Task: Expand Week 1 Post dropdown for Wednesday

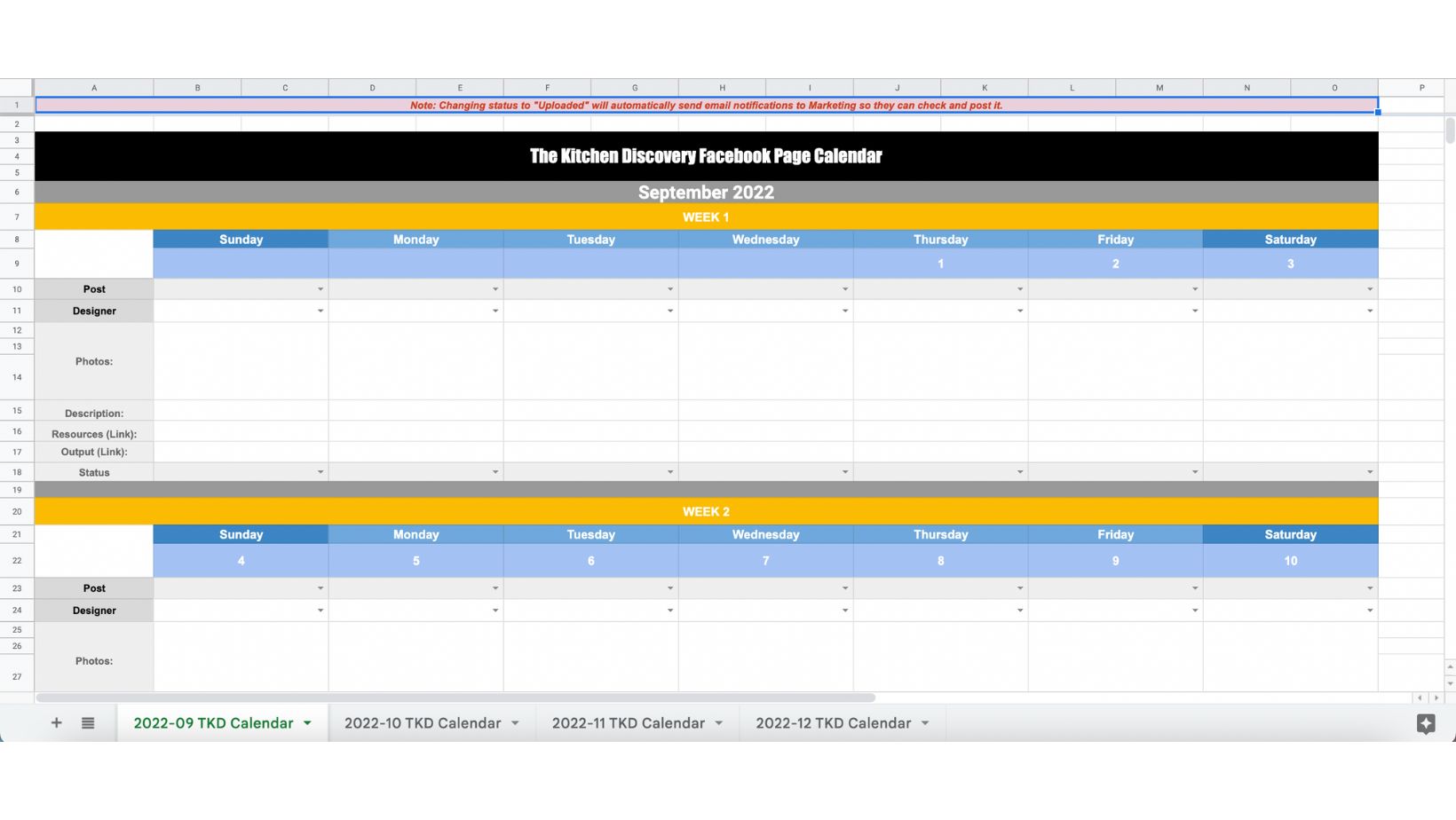Action: point(845,289)
